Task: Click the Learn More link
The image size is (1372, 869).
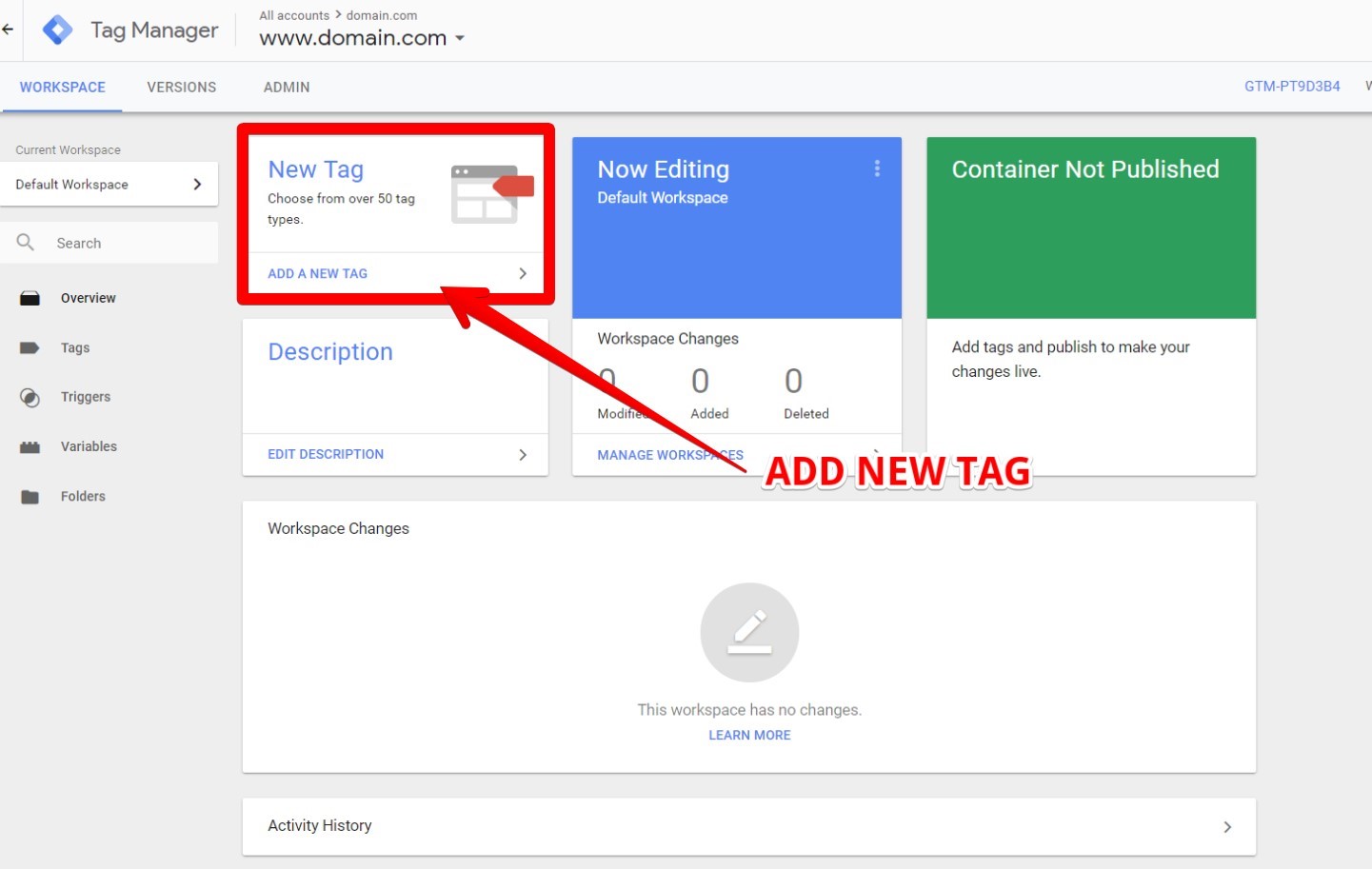Action: (x=749, y=735)
